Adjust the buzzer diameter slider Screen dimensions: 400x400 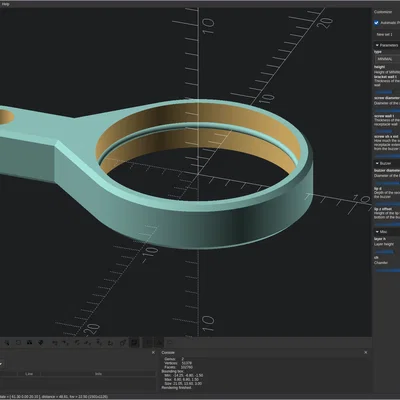[x=387, y=183]
